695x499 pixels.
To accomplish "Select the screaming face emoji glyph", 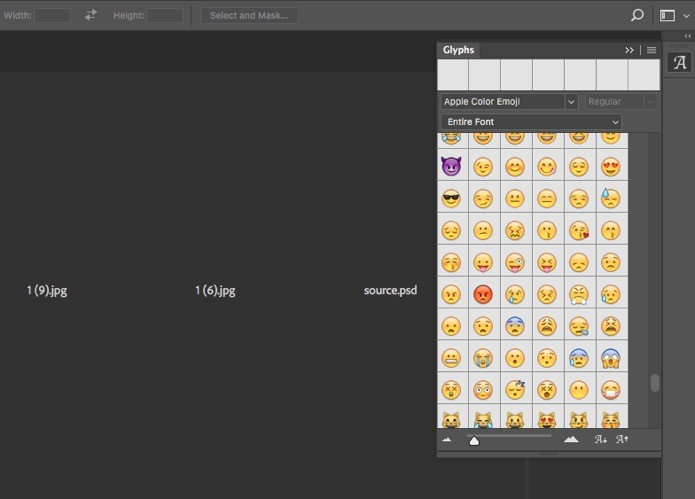I will 611,358.
